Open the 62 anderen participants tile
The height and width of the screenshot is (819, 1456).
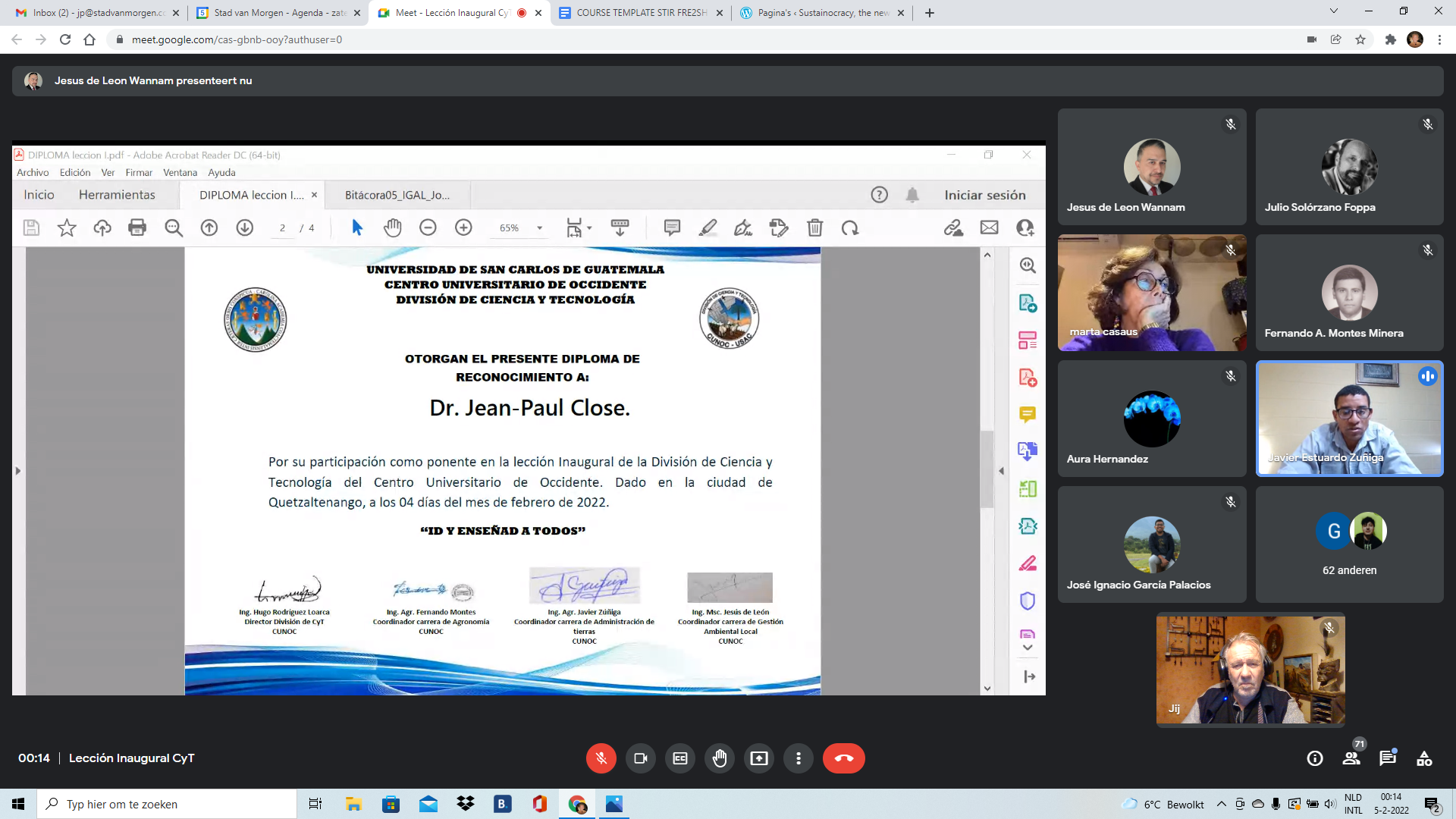pos(1349,544)
